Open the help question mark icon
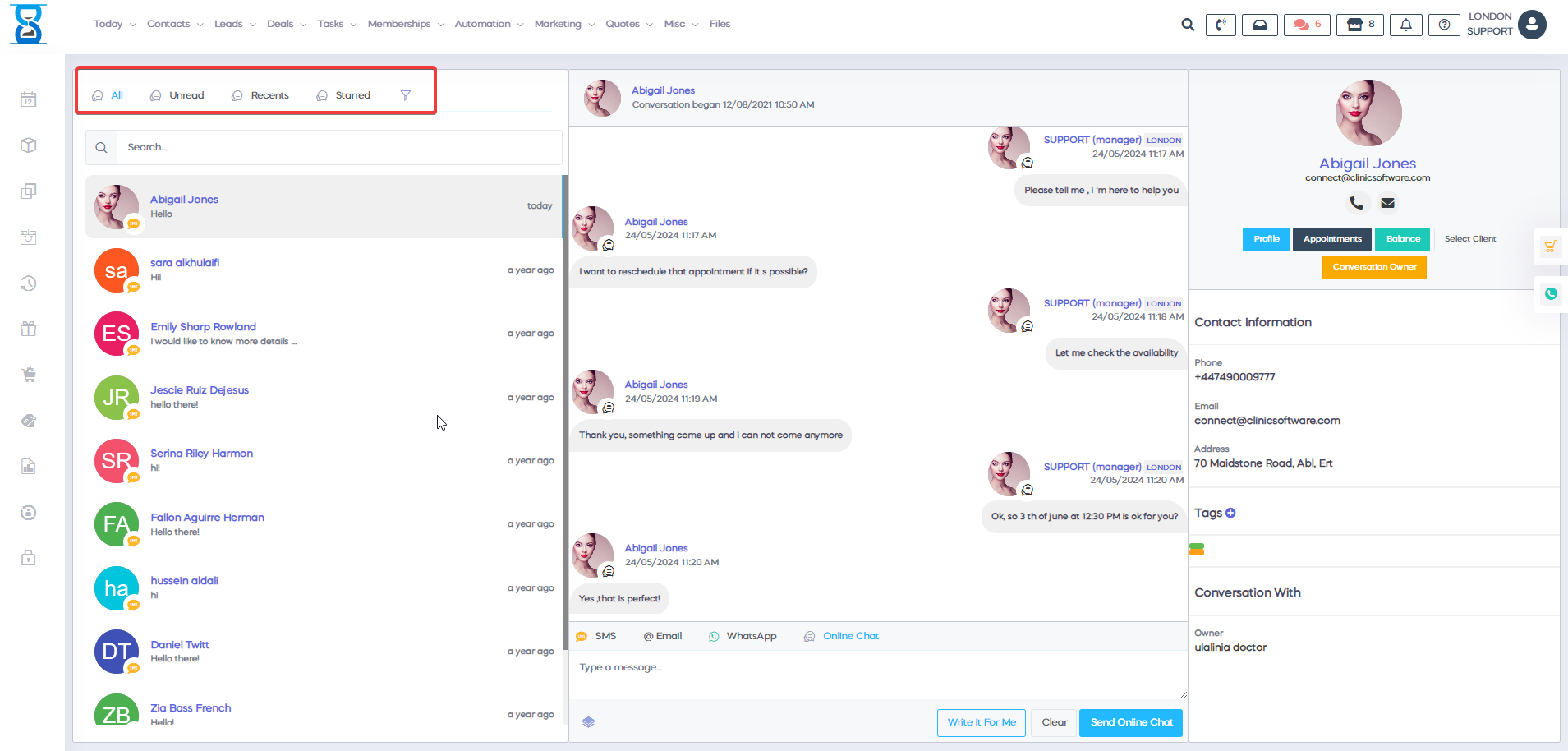The width and height of the screenshot is (1568, 751). coord(1444,25)
